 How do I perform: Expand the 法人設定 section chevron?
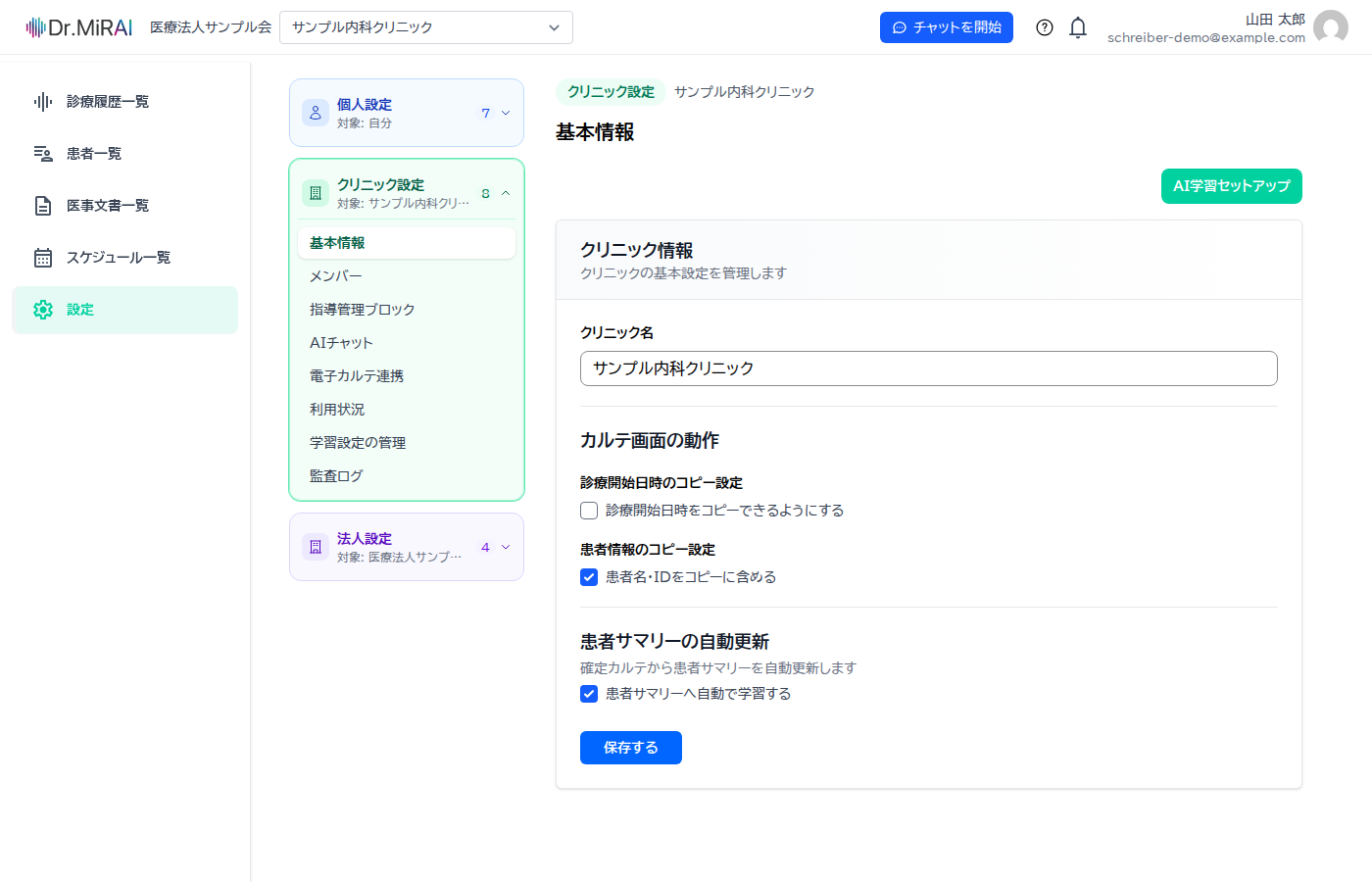coord(506,547)
